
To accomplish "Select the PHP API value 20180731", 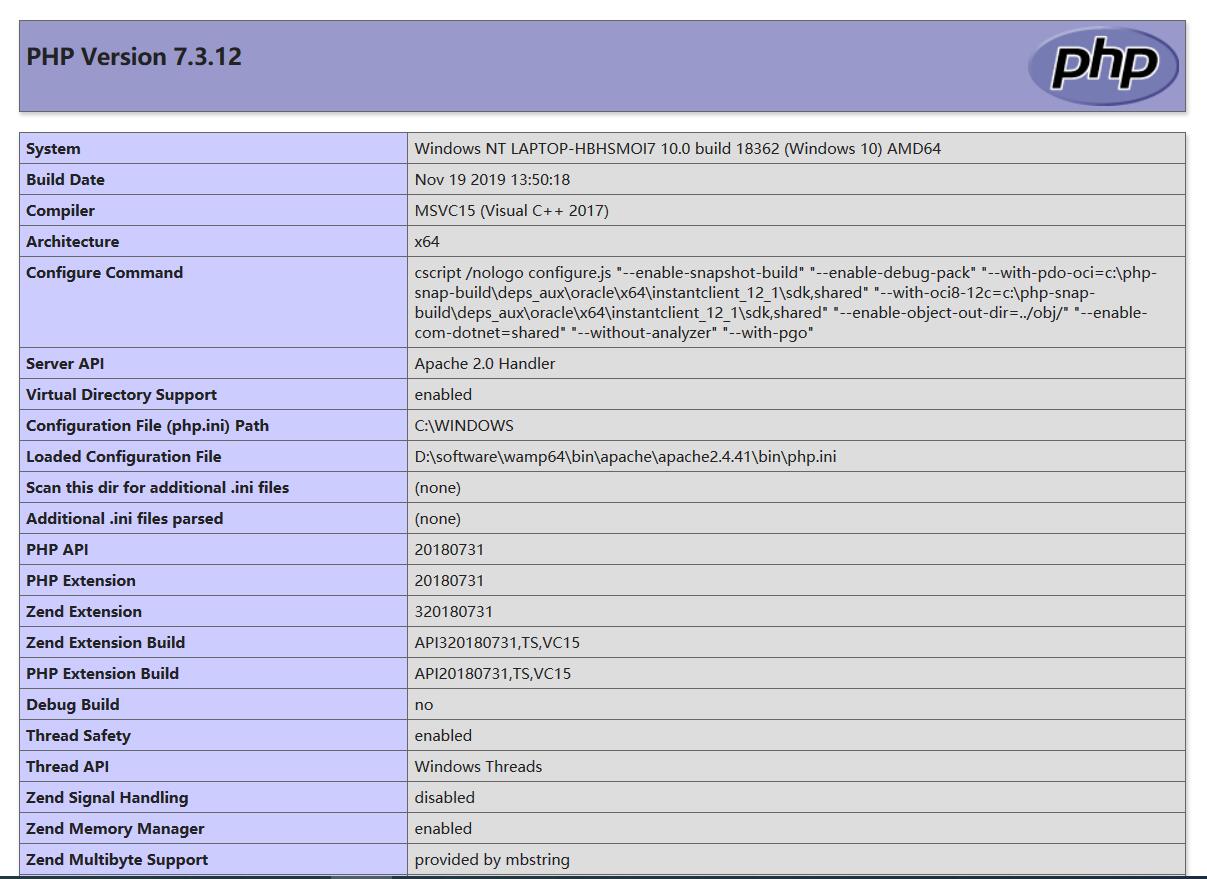I will (449, 550).
